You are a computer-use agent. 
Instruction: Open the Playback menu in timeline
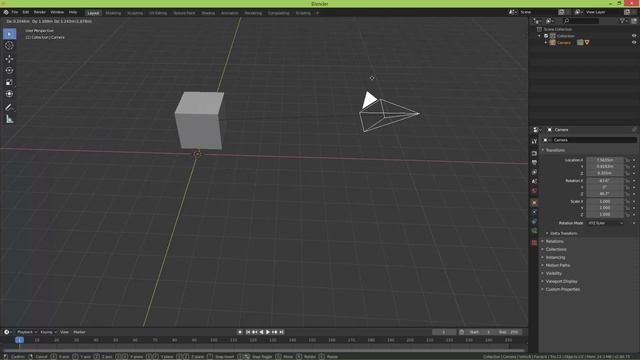click(27, 332)
